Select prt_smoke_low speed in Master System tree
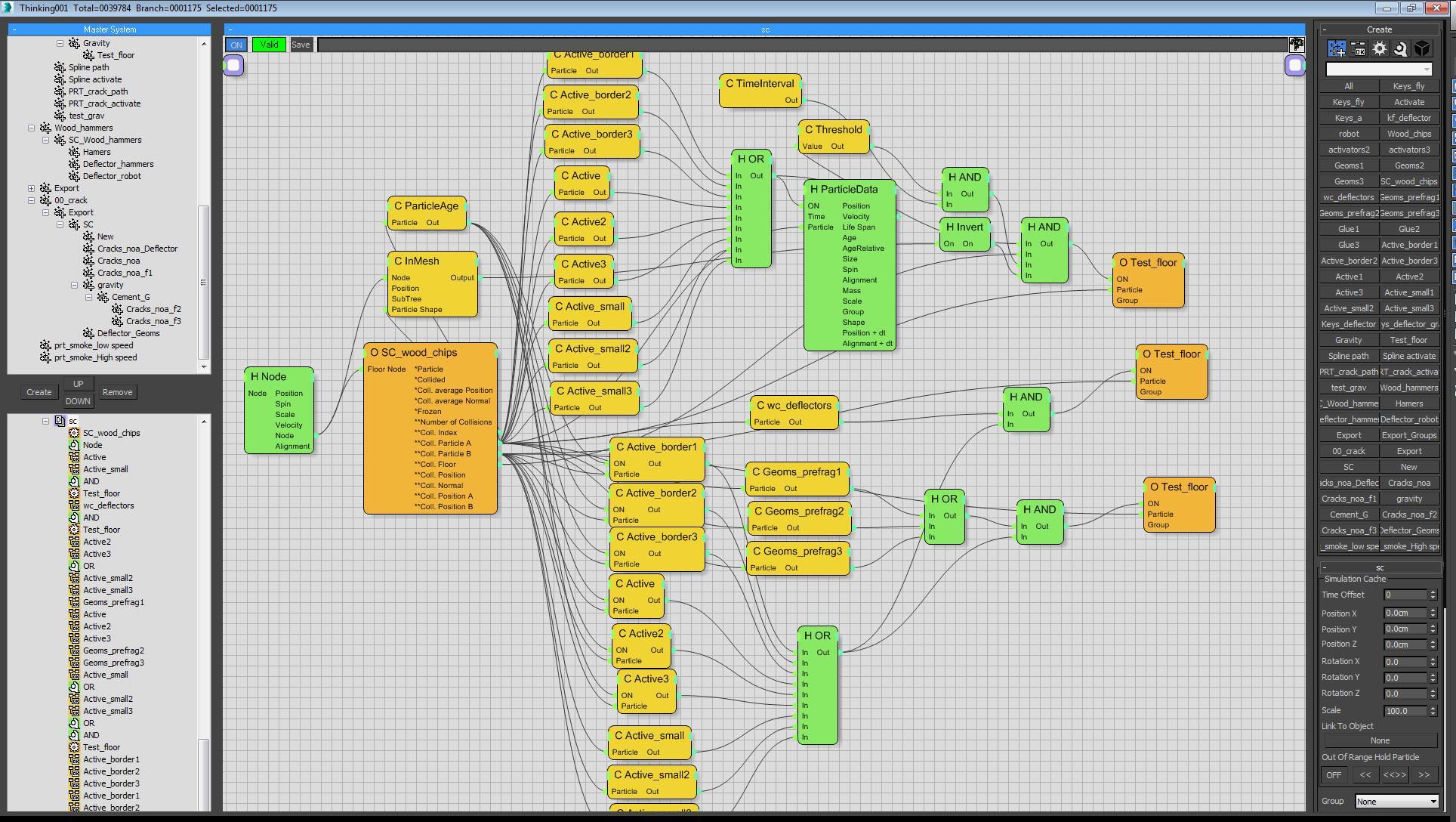The height and width of the screenshot is (822, 1456). click(x=94, y=346)
